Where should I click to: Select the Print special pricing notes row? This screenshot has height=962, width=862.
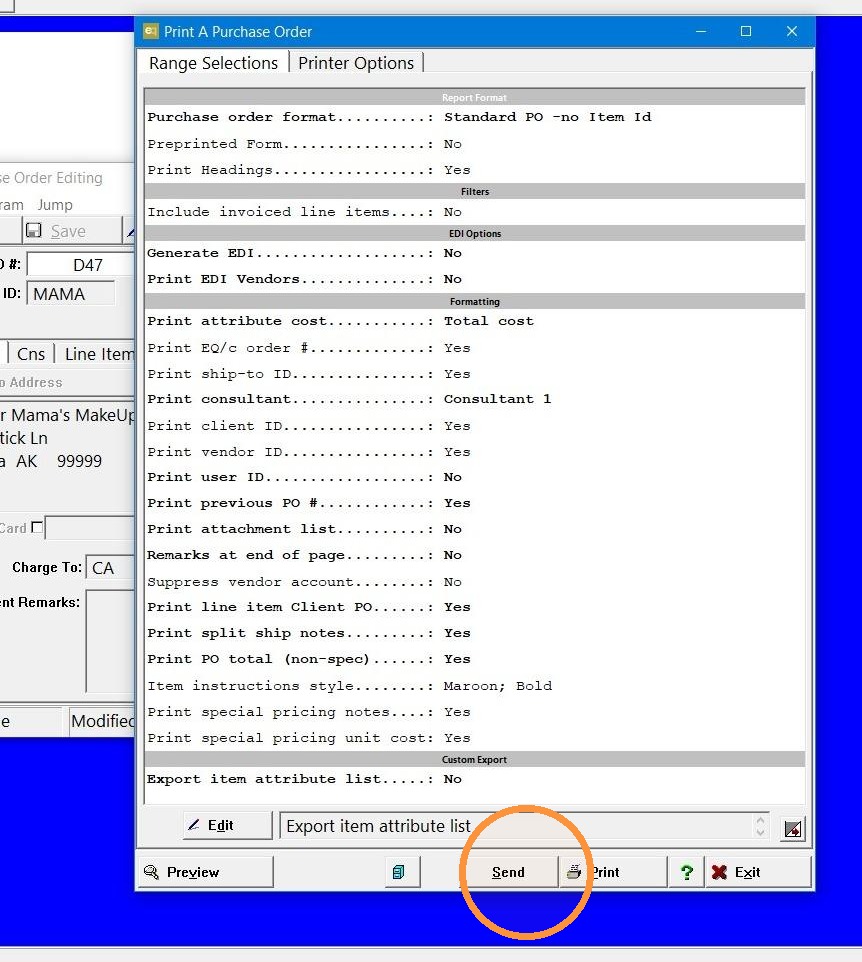(x=475, y=712)
